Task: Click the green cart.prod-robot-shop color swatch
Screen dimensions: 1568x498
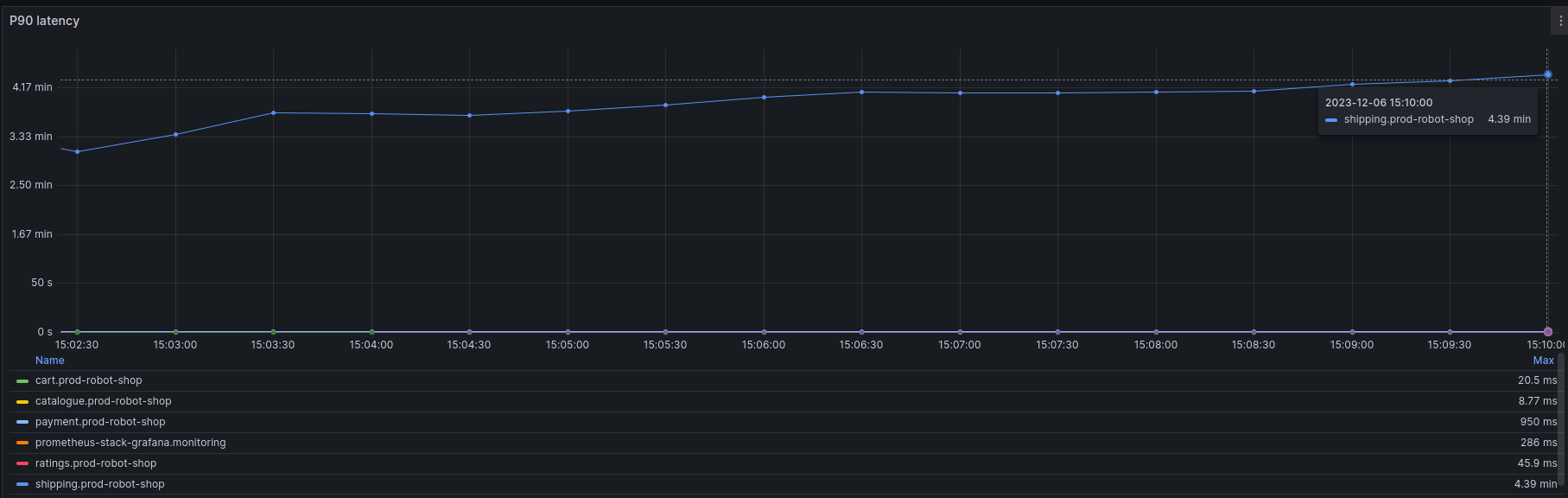Action: click(22, 381)
